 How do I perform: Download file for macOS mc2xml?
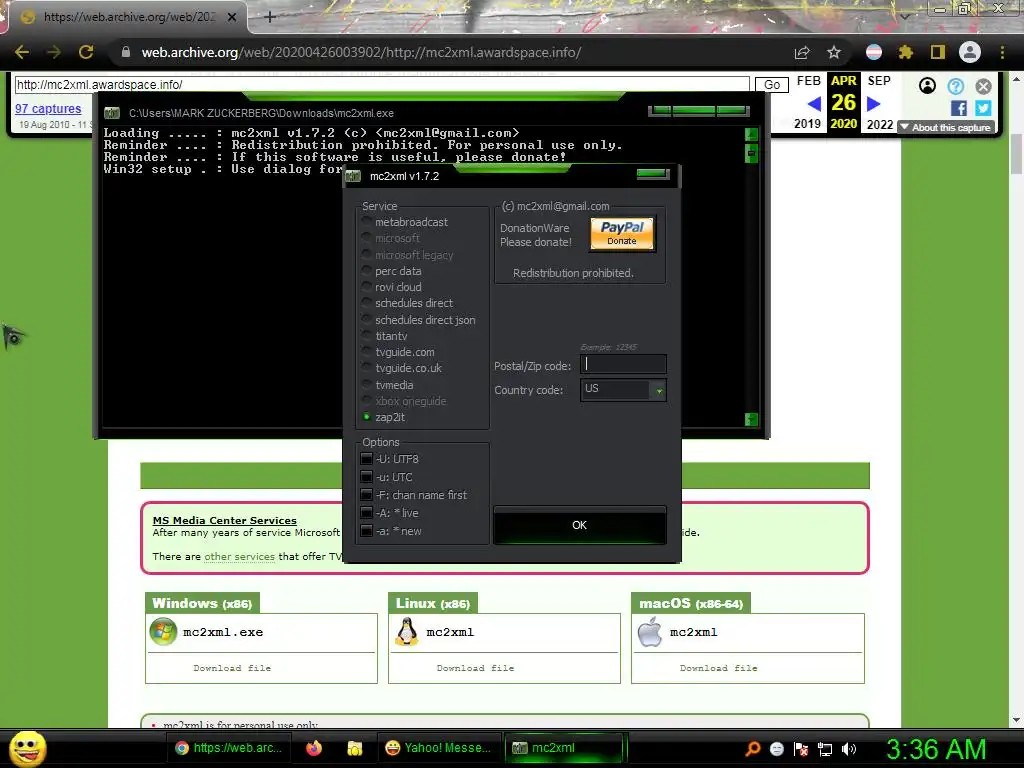tap(718, 668)
